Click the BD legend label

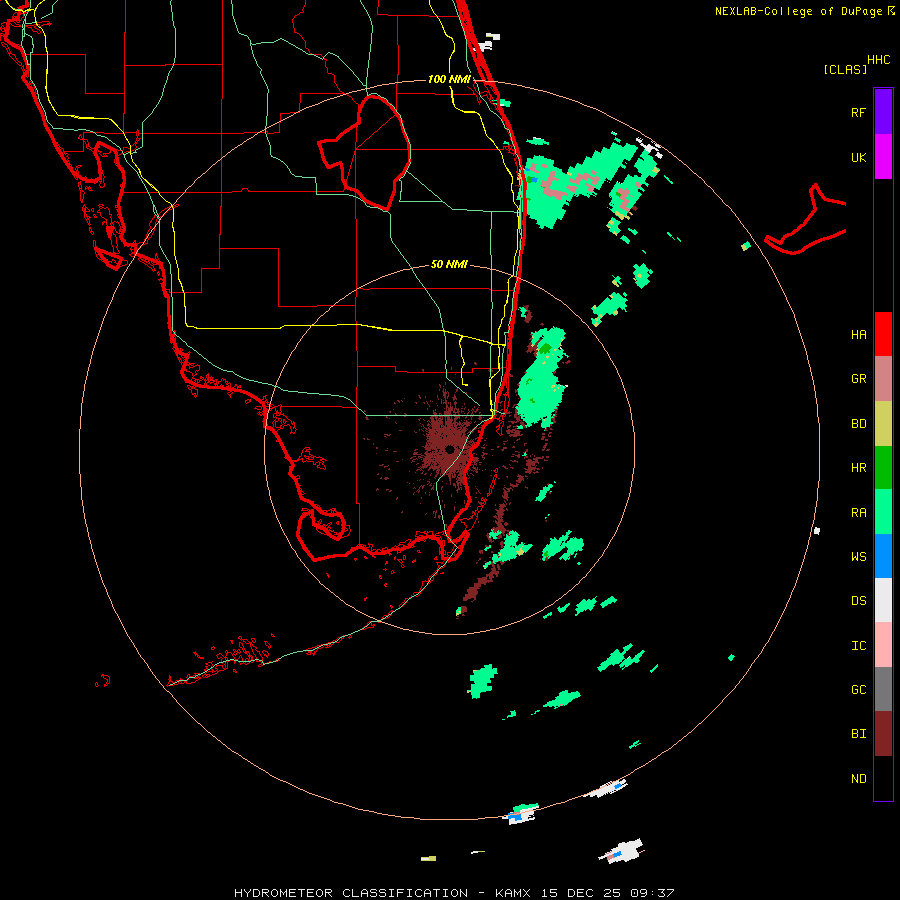tap(858, 424)
